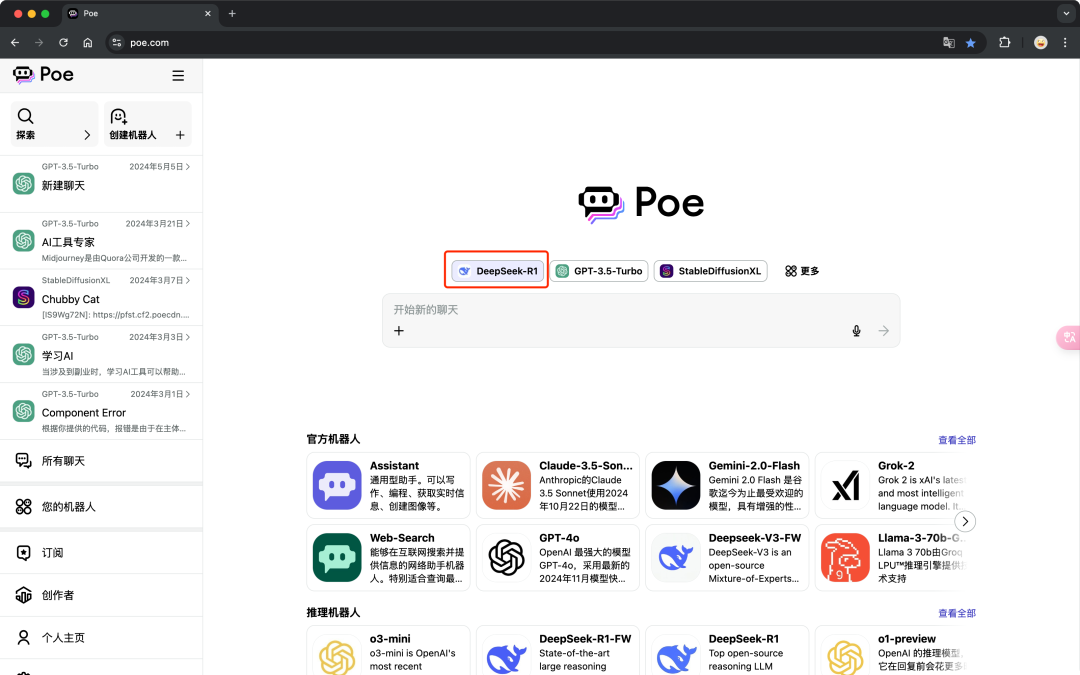Click the send arrow in the chat input

884,330
